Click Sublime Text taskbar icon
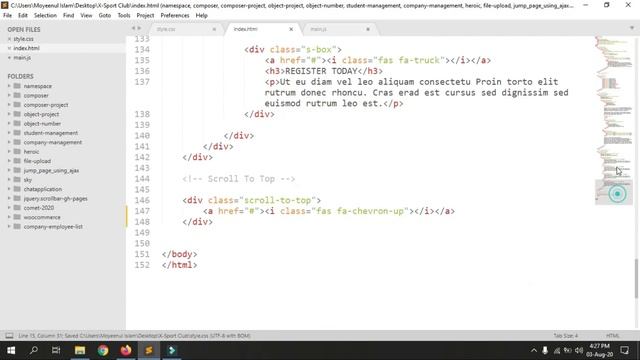This screenshot has width=640, height=360. (149, 350)
